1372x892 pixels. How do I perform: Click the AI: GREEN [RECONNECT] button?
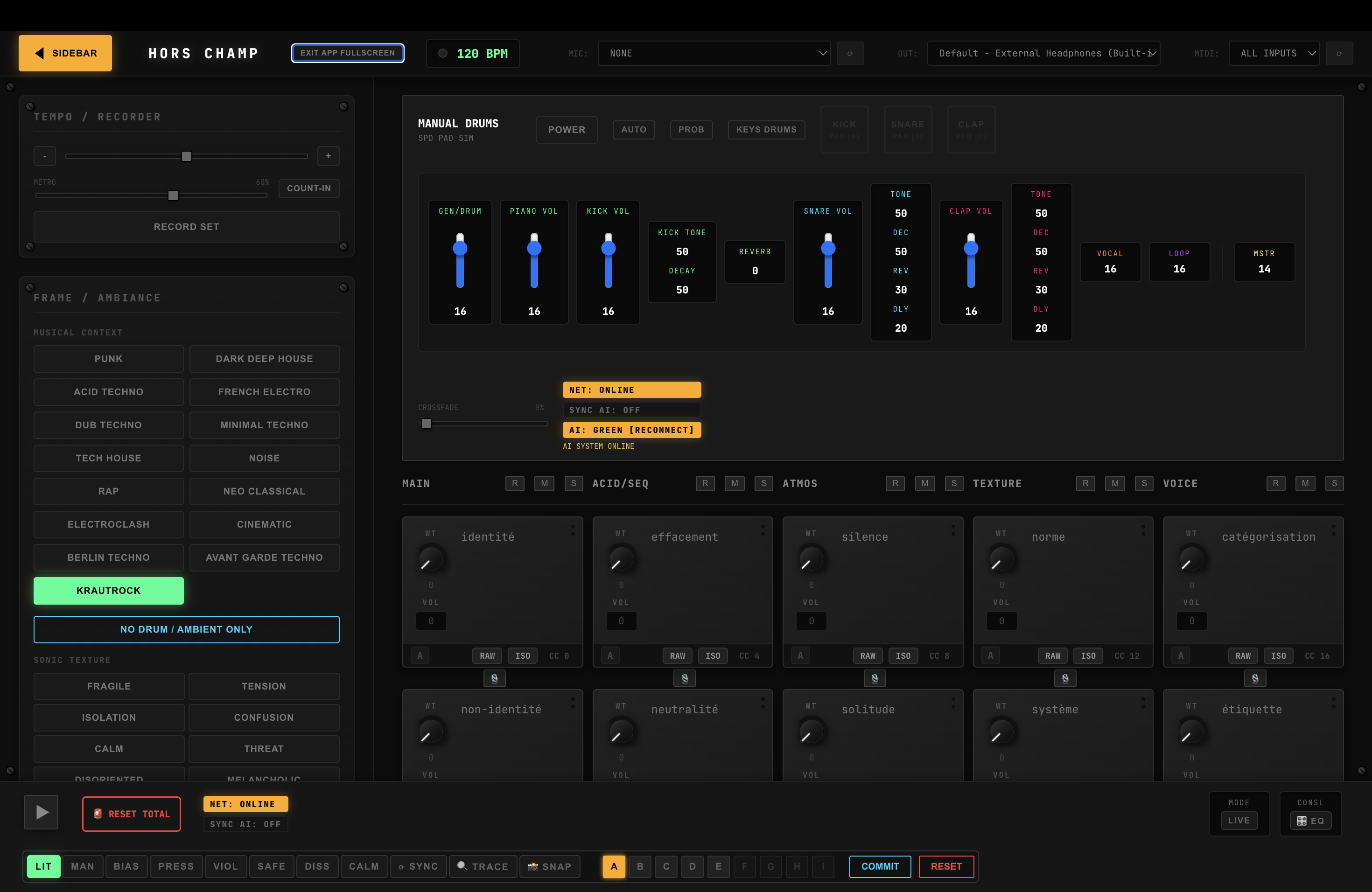click(632, 430)
